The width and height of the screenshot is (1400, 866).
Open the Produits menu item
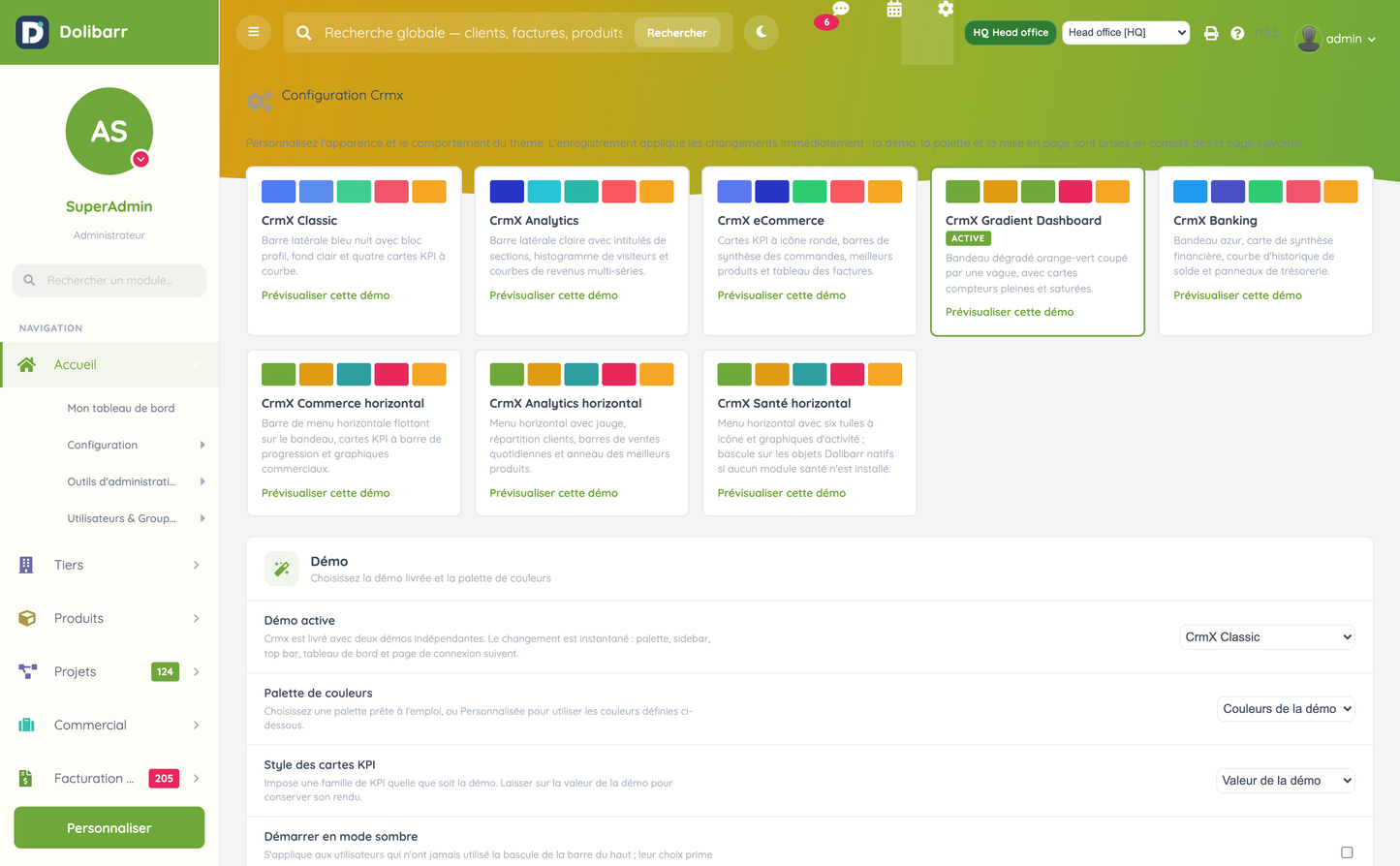pos(109,618)
